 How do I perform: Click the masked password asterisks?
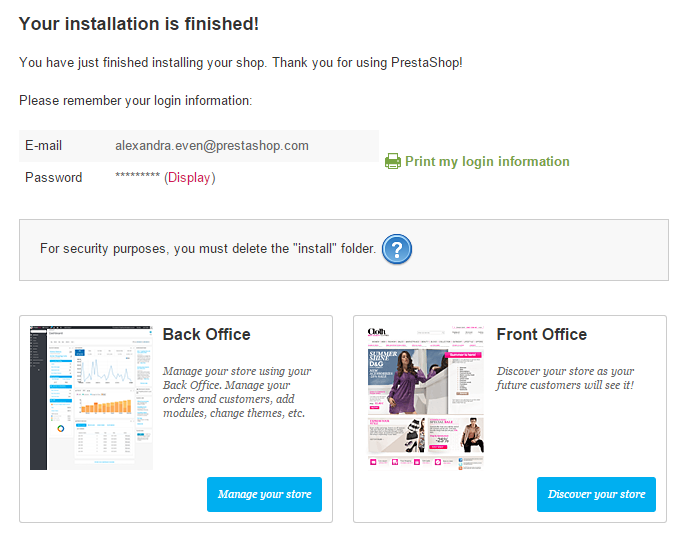tap(137, 176)
